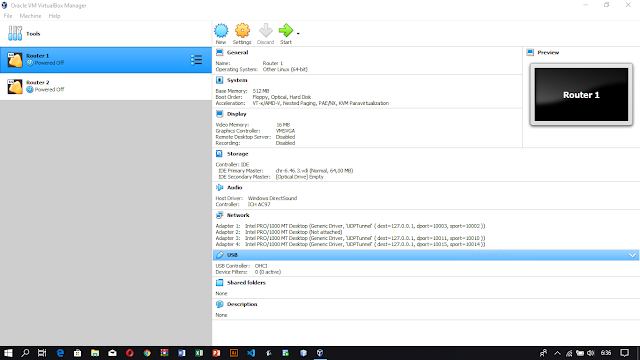Show hidden system tray icons
The image size is (640, 360).
(x=557, y=353)
